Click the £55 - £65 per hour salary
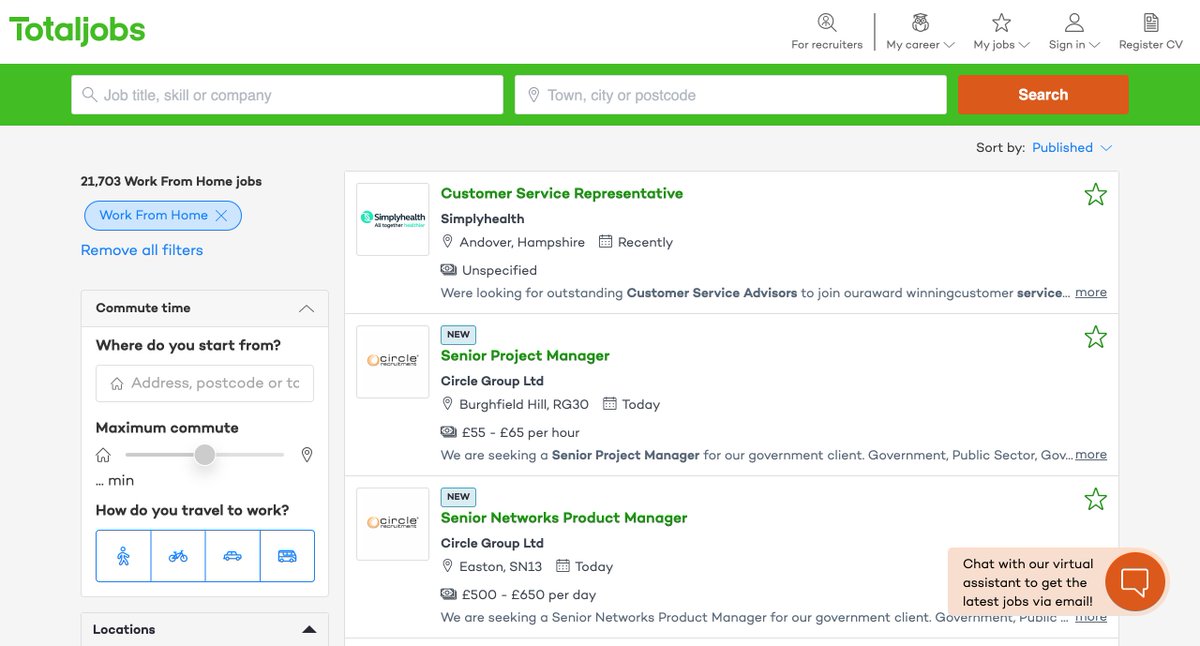The height and width of the screenshot is (646, 1200). click(x=520, y=432)
